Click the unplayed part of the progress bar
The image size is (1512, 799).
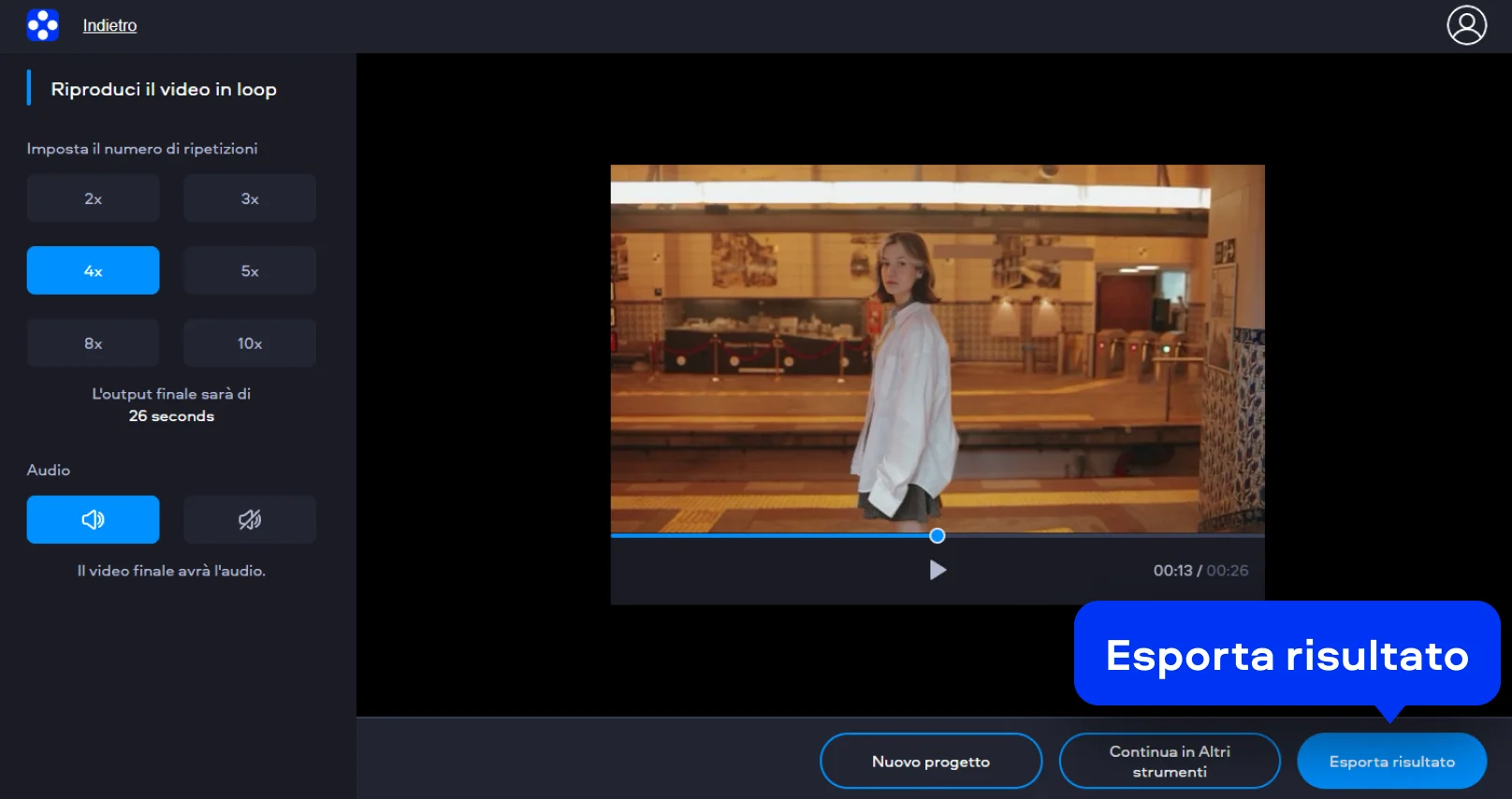tap(1104, 536)
